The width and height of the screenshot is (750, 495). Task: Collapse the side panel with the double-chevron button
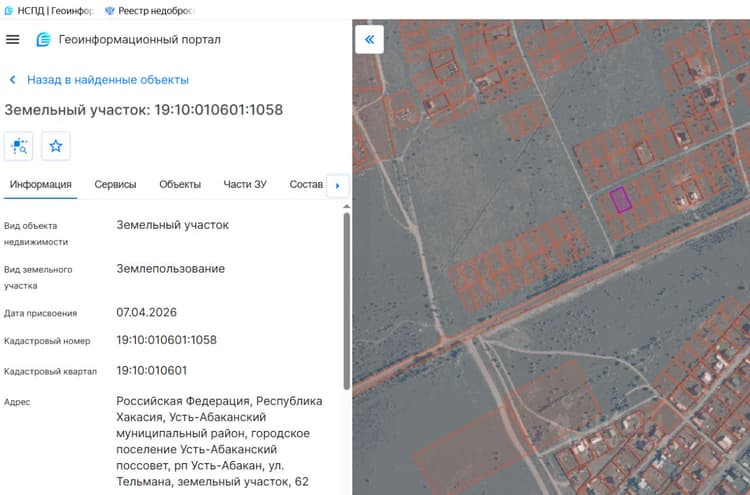pos(369,39)
